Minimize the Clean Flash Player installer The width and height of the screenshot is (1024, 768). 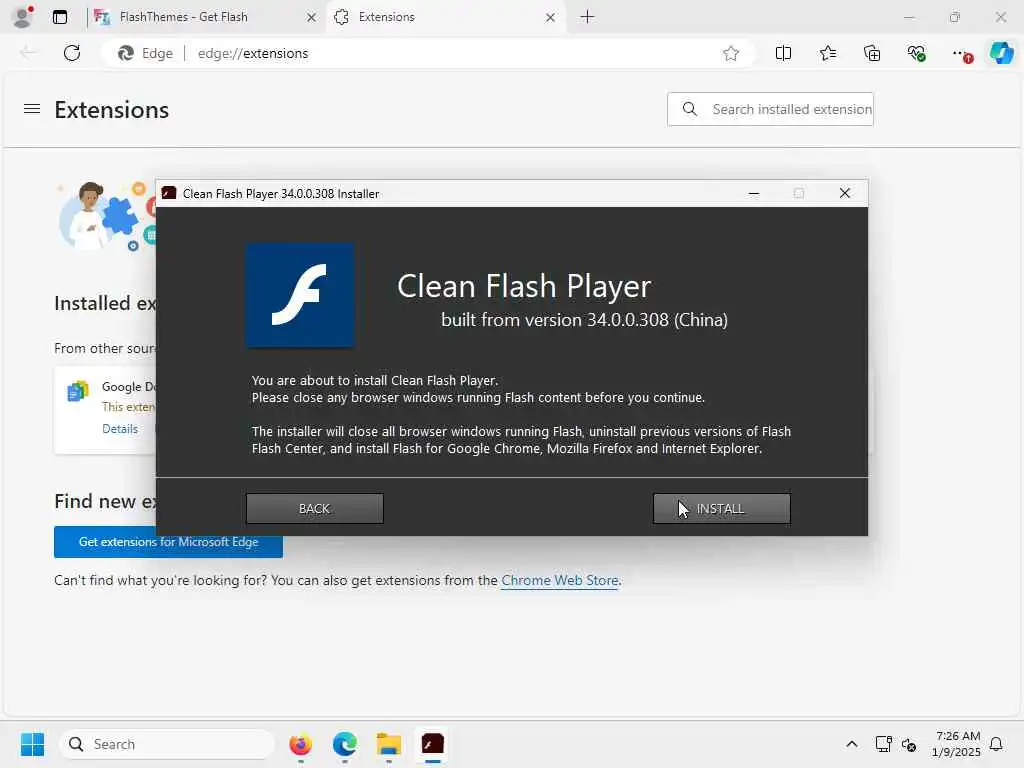754,193
